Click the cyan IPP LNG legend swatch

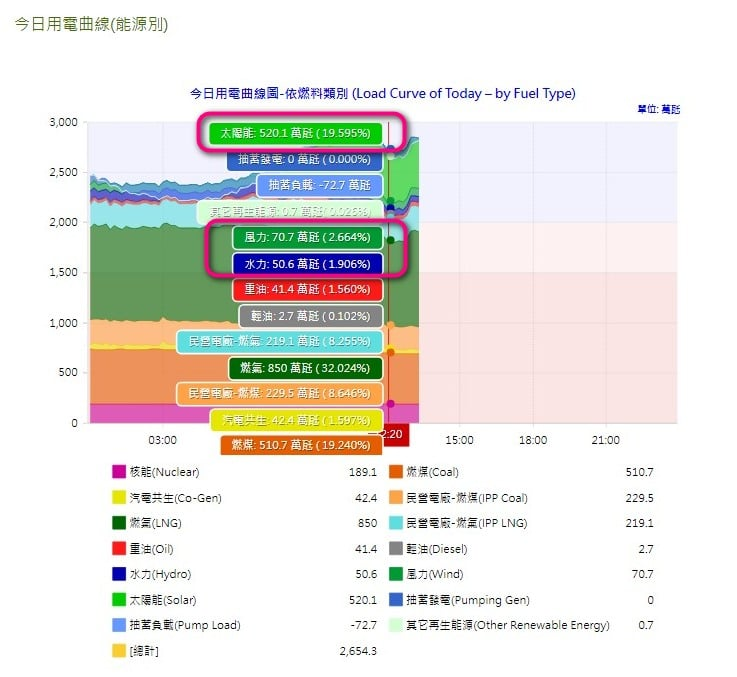click(x=396, y=523)
